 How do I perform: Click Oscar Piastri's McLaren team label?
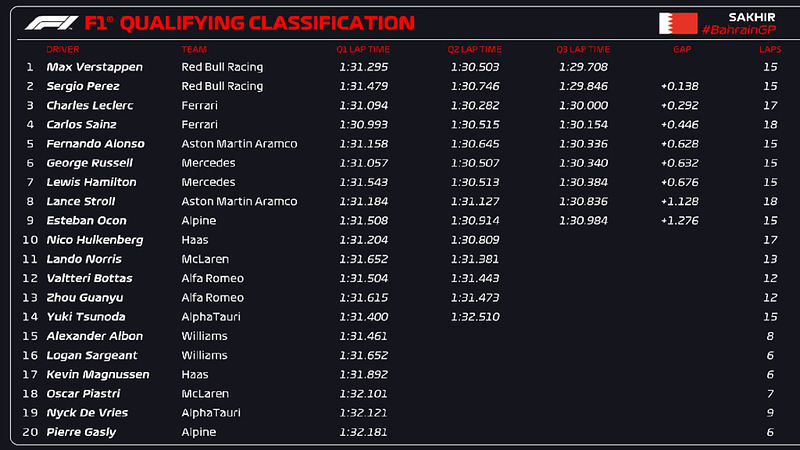205,394
